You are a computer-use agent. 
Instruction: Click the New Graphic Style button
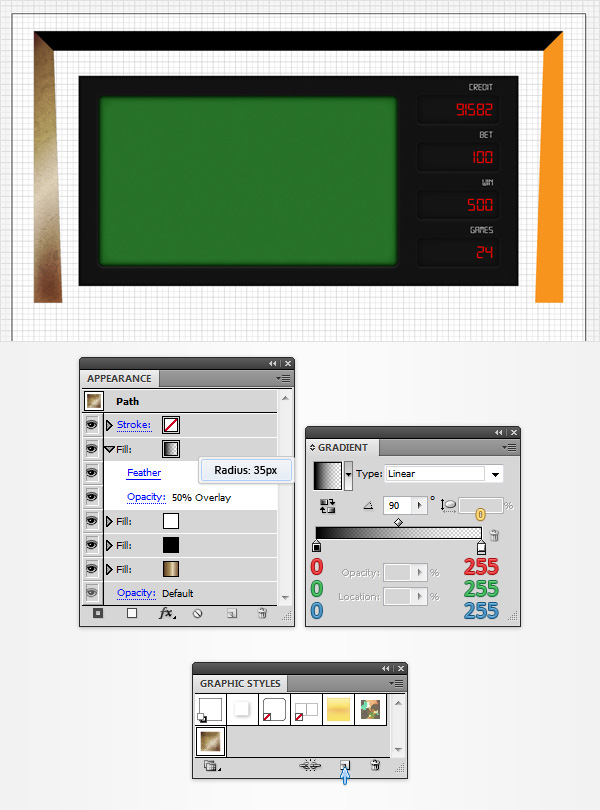click(345, 765)
